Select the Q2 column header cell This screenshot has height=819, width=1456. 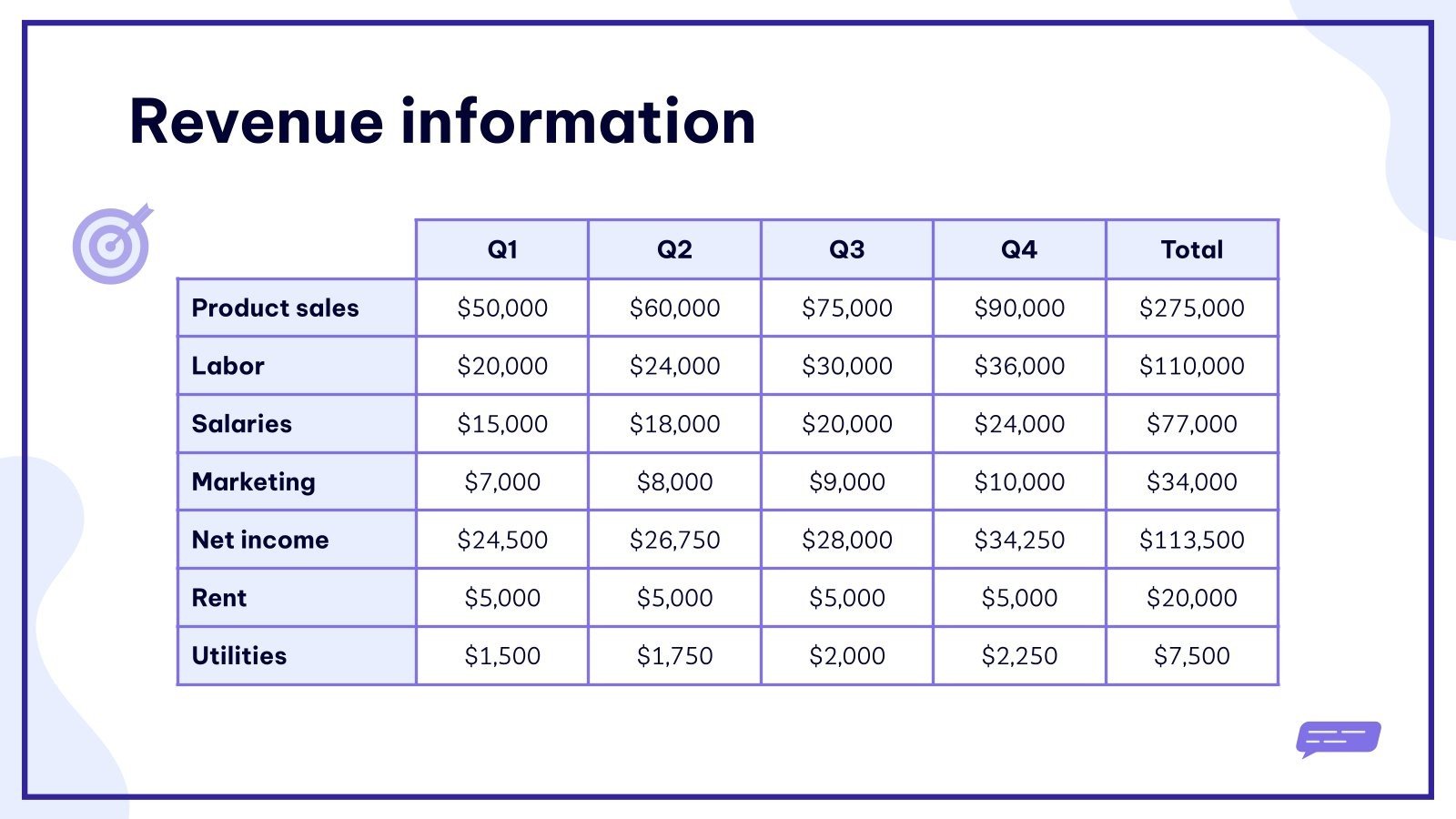674,249
